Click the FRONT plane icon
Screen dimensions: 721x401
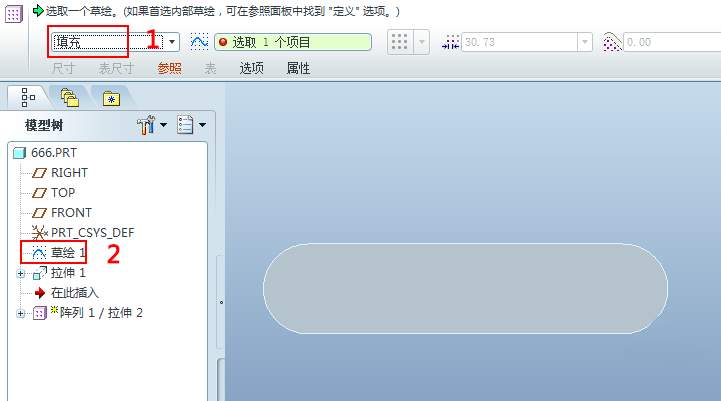click(x=40, y=213)
